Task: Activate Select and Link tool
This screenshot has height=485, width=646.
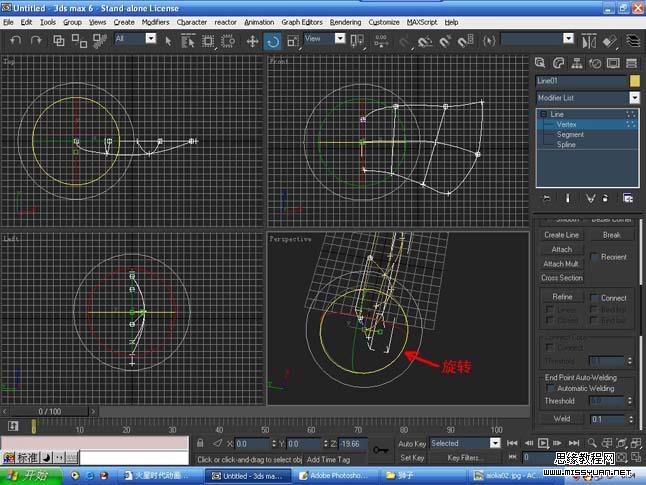Action: (x=59, y=40)
